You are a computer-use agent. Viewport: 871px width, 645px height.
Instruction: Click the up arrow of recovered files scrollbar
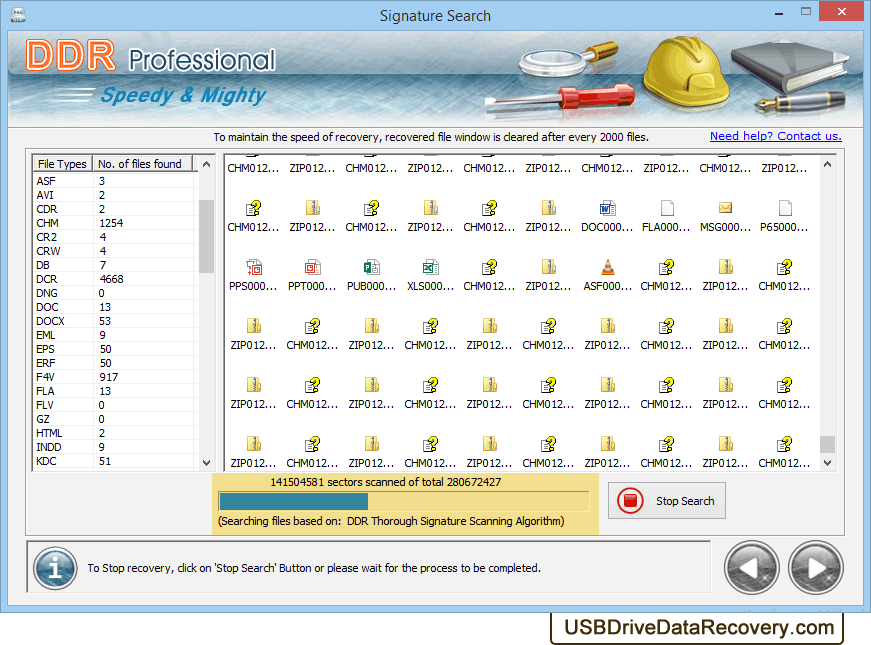828,164
